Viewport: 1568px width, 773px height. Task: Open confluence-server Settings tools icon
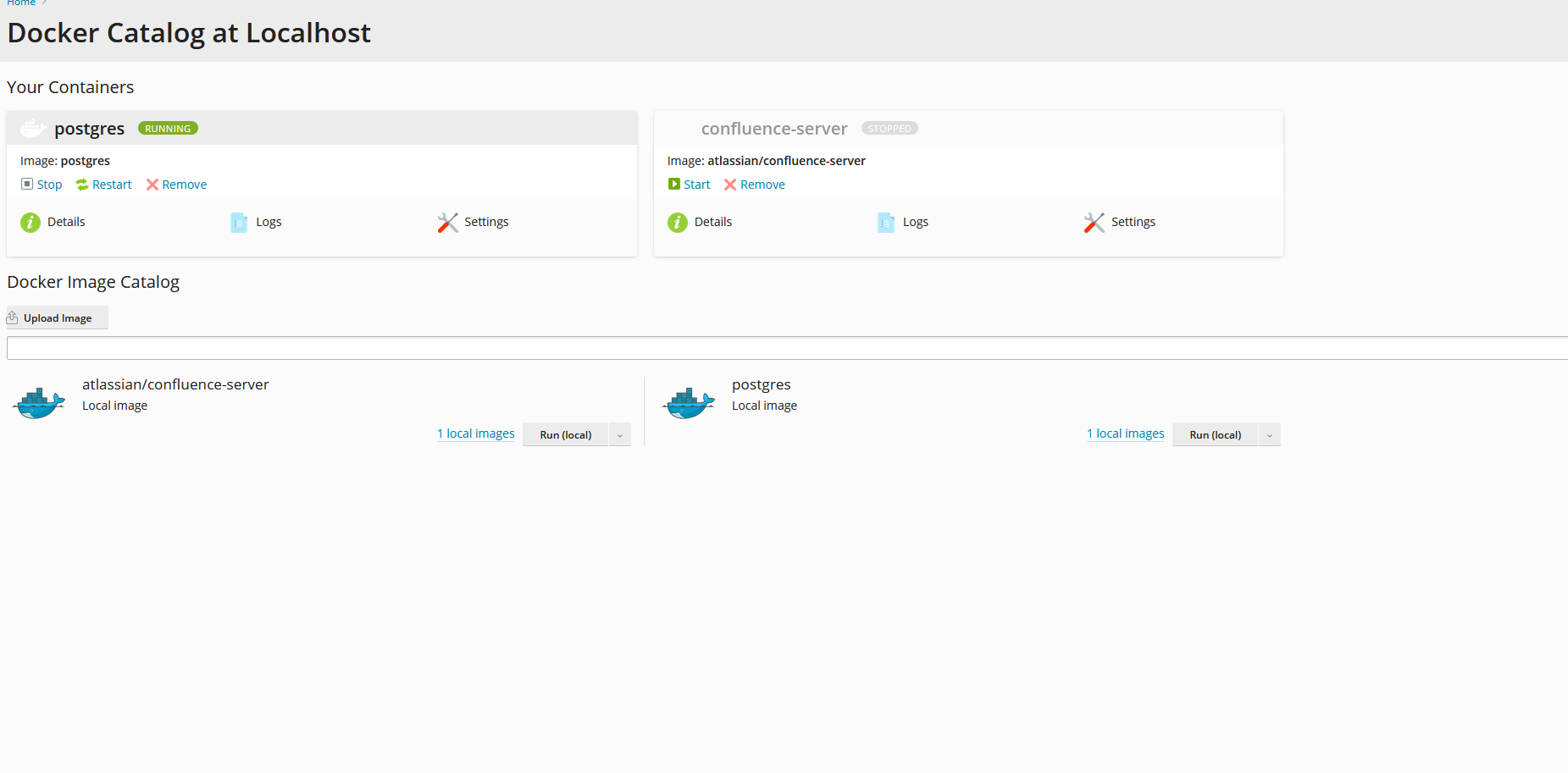coord(1094,222)
